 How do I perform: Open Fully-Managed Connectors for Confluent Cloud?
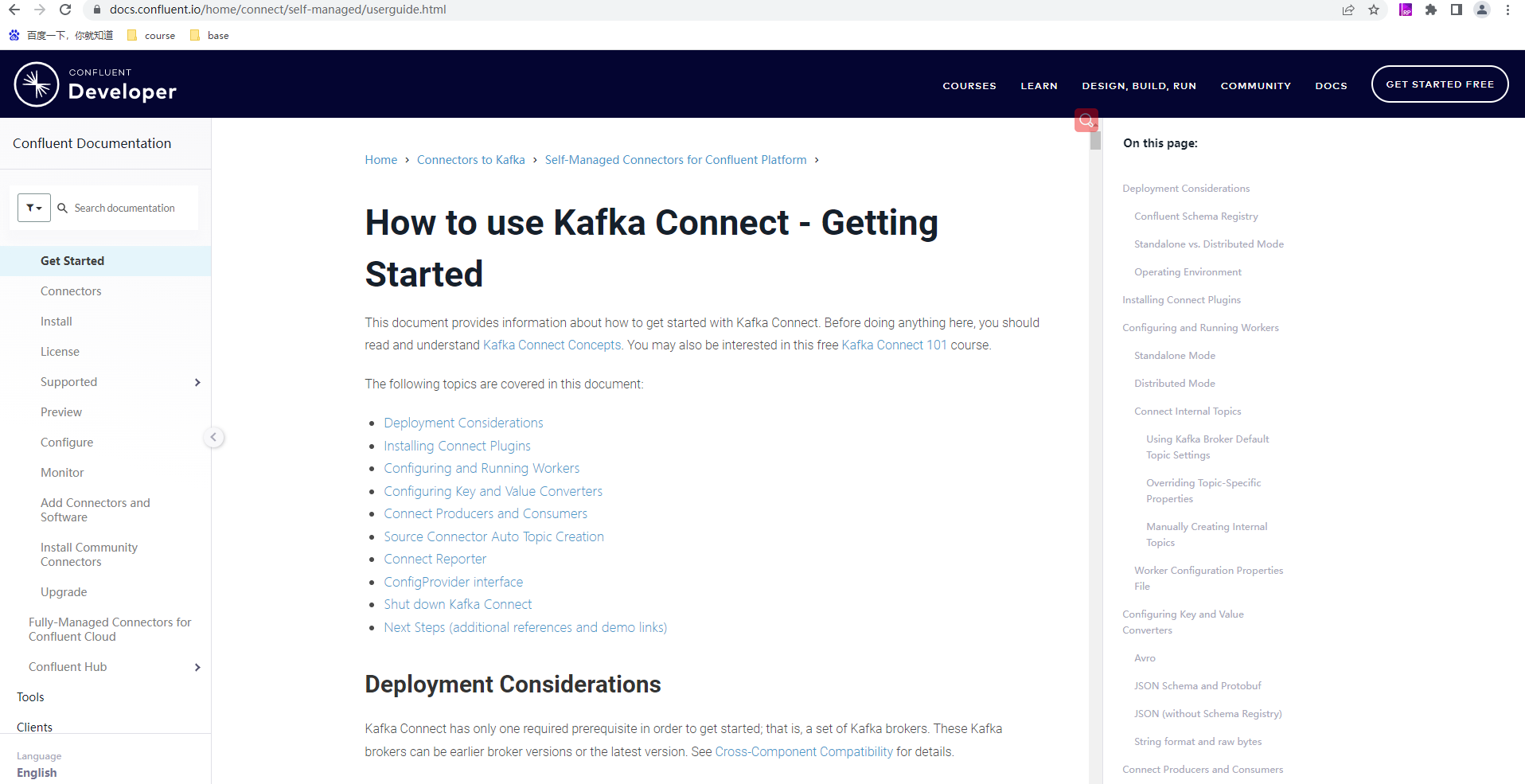[110, 630]
